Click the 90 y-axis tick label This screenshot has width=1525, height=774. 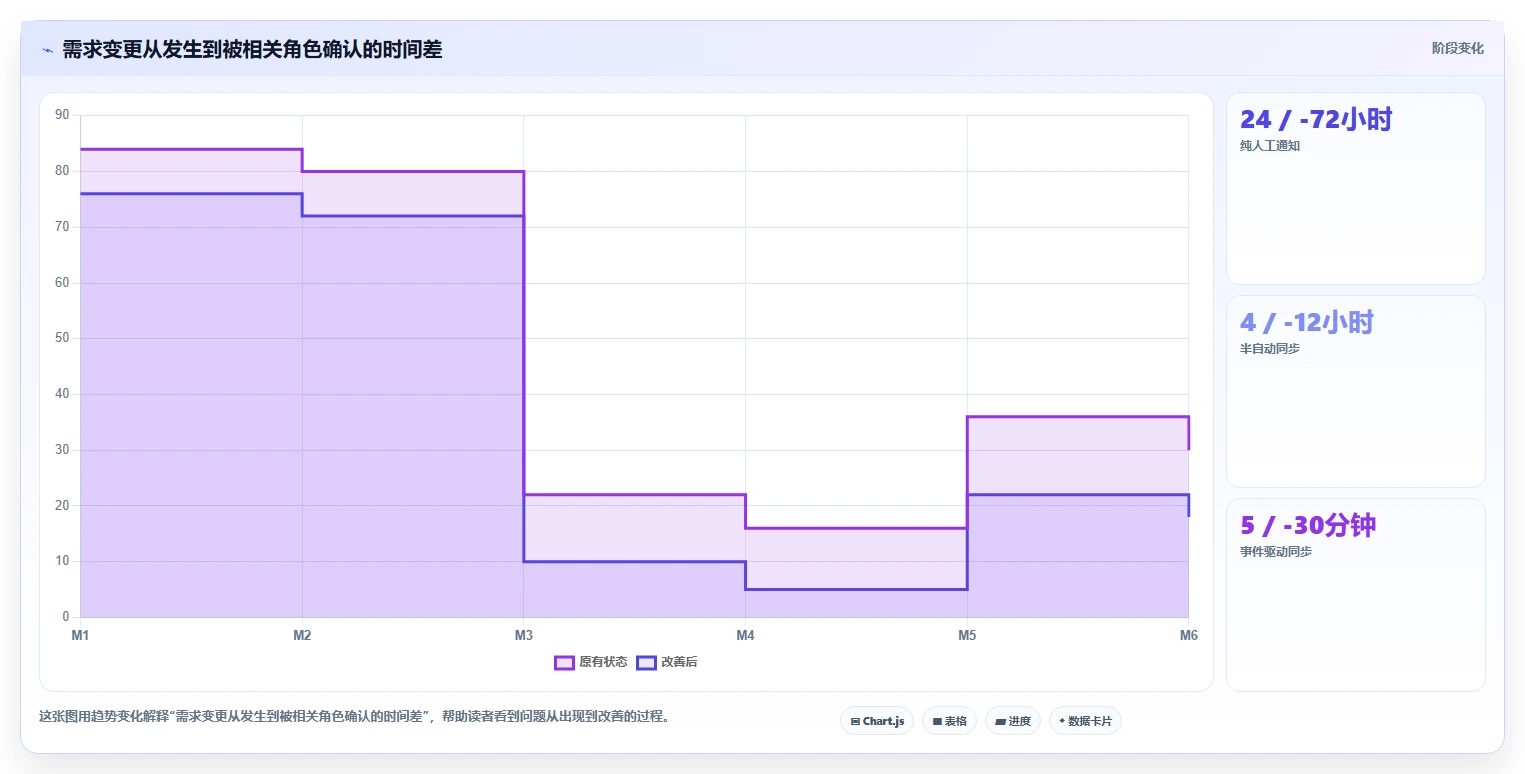[x=62, y=115]
